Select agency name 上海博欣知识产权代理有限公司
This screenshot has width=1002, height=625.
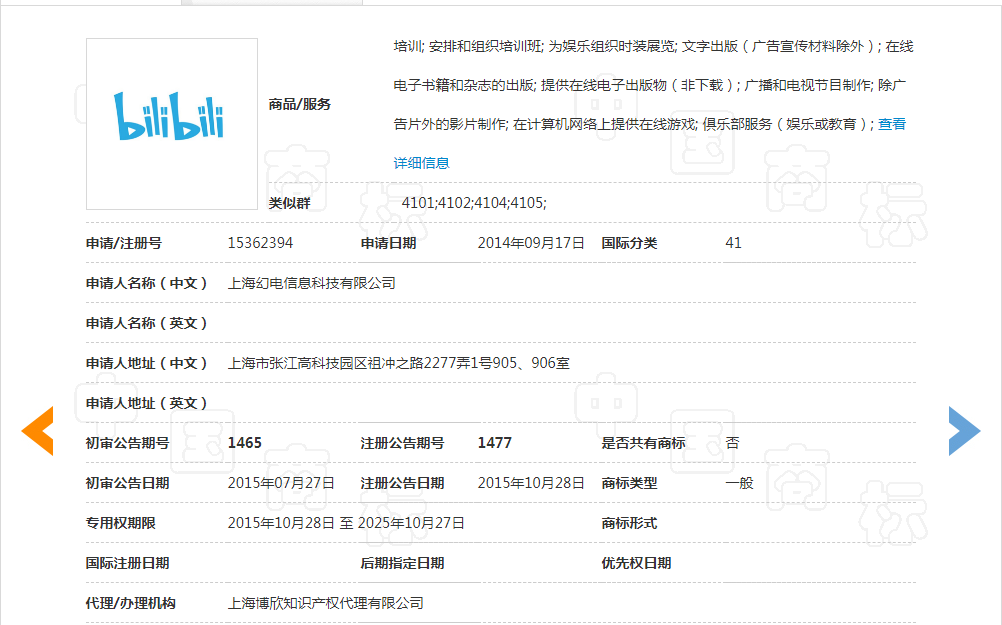click(x=326, y=603)
